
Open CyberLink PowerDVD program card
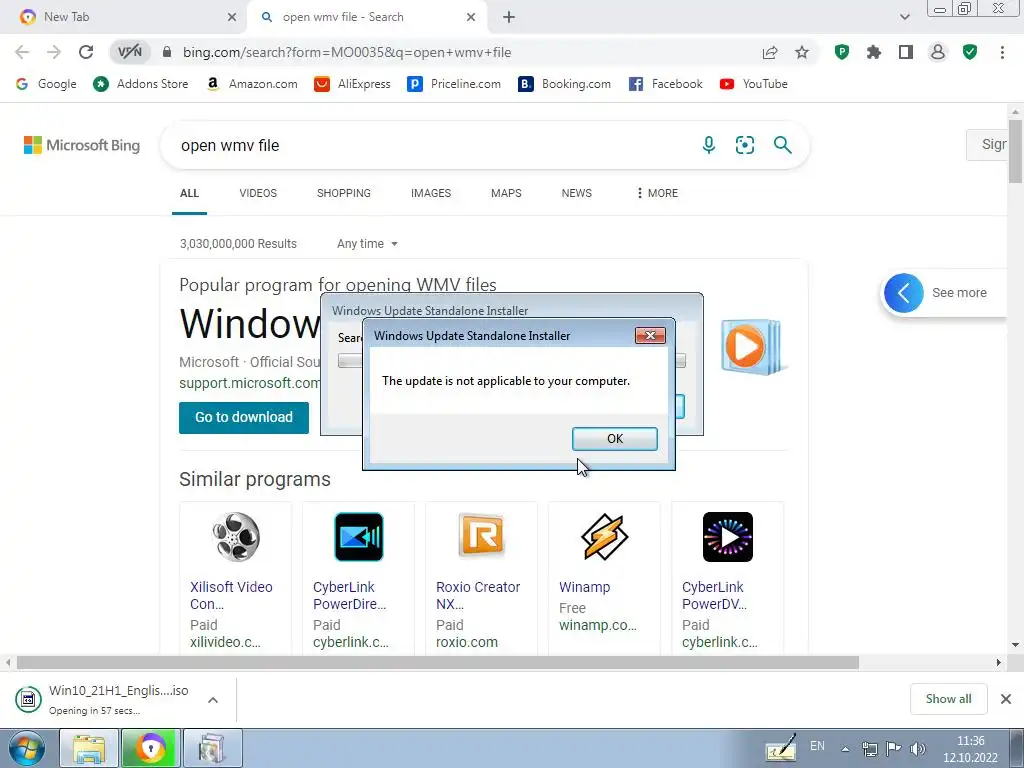pos(727,579)
